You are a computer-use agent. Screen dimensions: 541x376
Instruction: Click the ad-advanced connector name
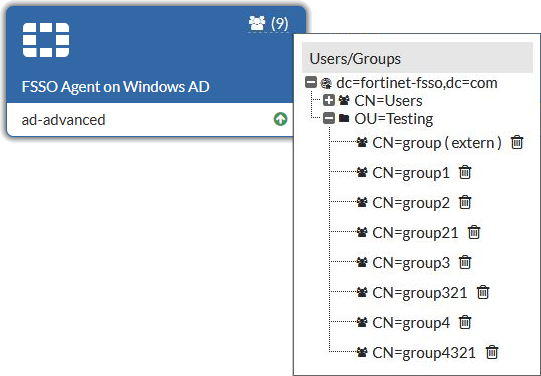pos(63,120)
